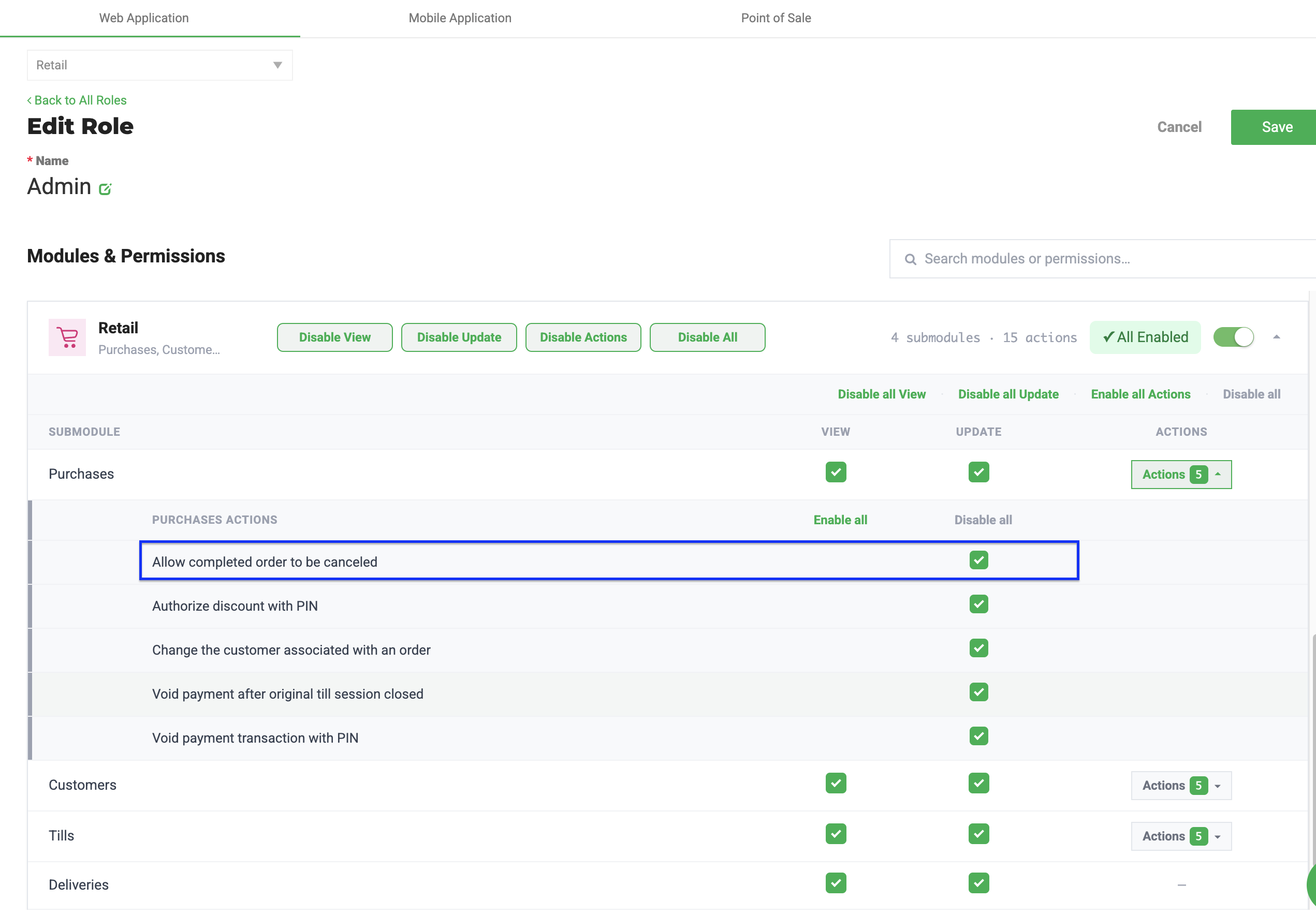This screenshot has height=915, width=1316.
Task: Click the Disable All button
Action: (x=707, y=337)
